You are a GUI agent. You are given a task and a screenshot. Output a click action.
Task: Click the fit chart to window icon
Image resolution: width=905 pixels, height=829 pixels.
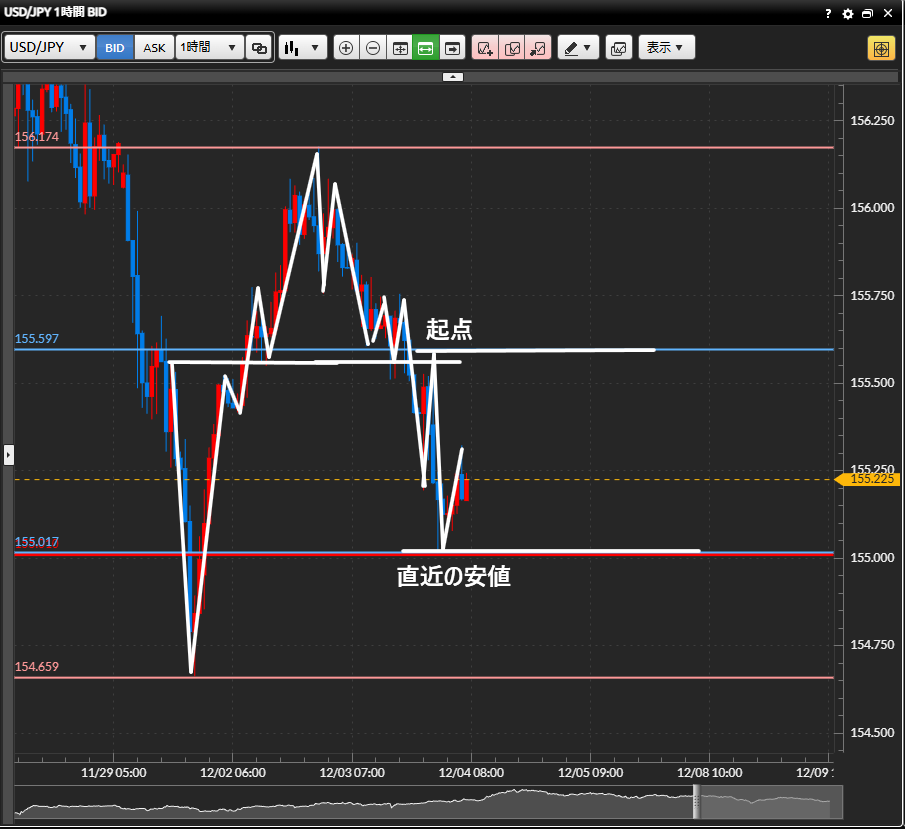coord(400,48)
